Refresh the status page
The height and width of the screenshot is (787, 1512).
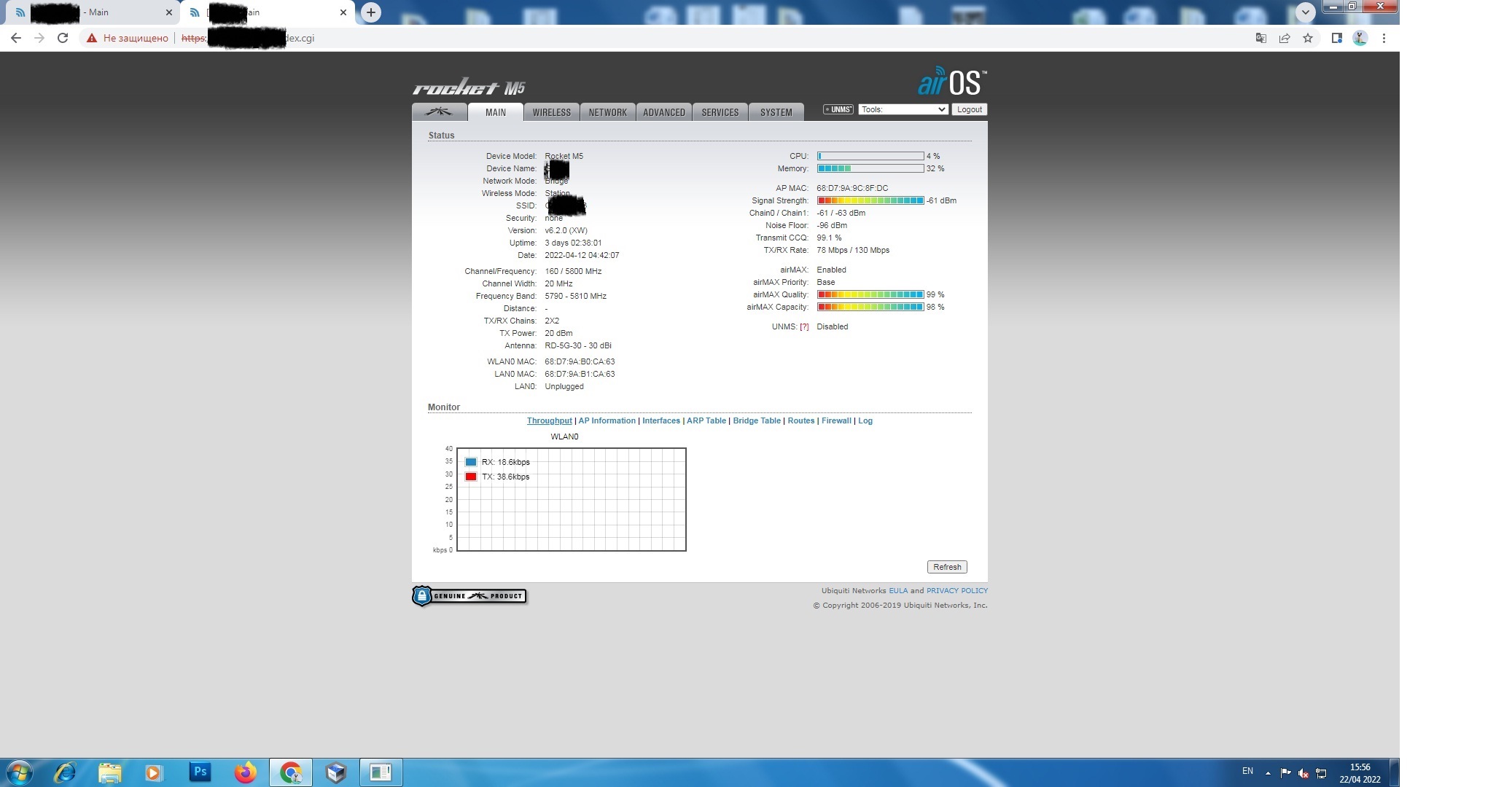tap(947, 567)
